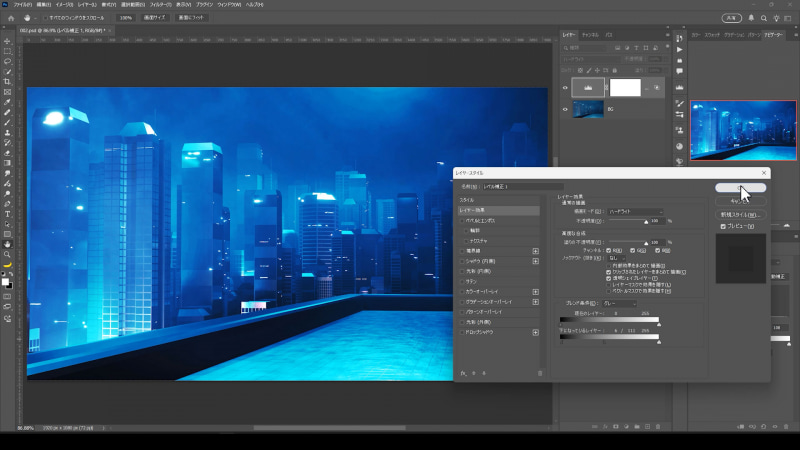Select the Type tool
The width and height of the screenshot is (800, 450).
pyautogui.click(x=7, y=213)
